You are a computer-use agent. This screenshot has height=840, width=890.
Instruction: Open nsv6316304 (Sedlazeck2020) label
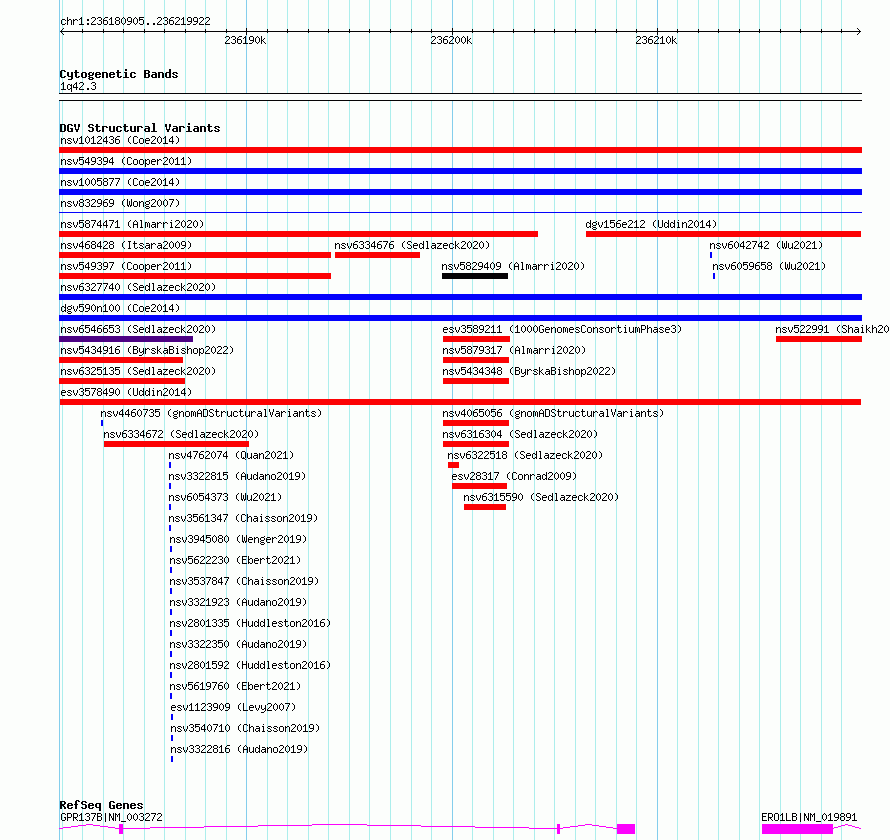[x=520, y=434]
